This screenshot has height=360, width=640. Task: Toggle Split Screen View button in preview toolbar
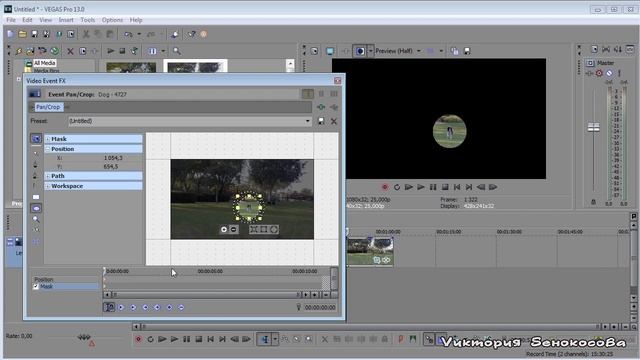[x=360, y=51]
